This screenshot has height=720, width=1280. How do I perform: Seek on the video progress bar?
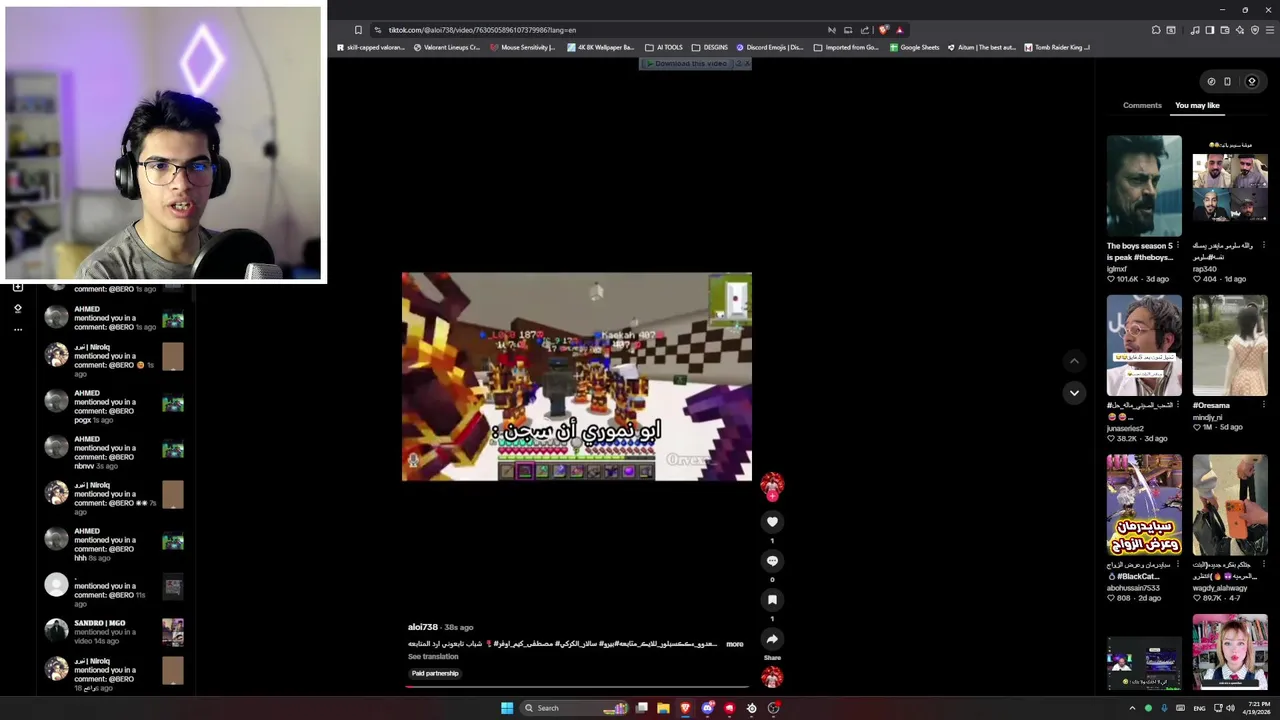click(x=577, y=687)
